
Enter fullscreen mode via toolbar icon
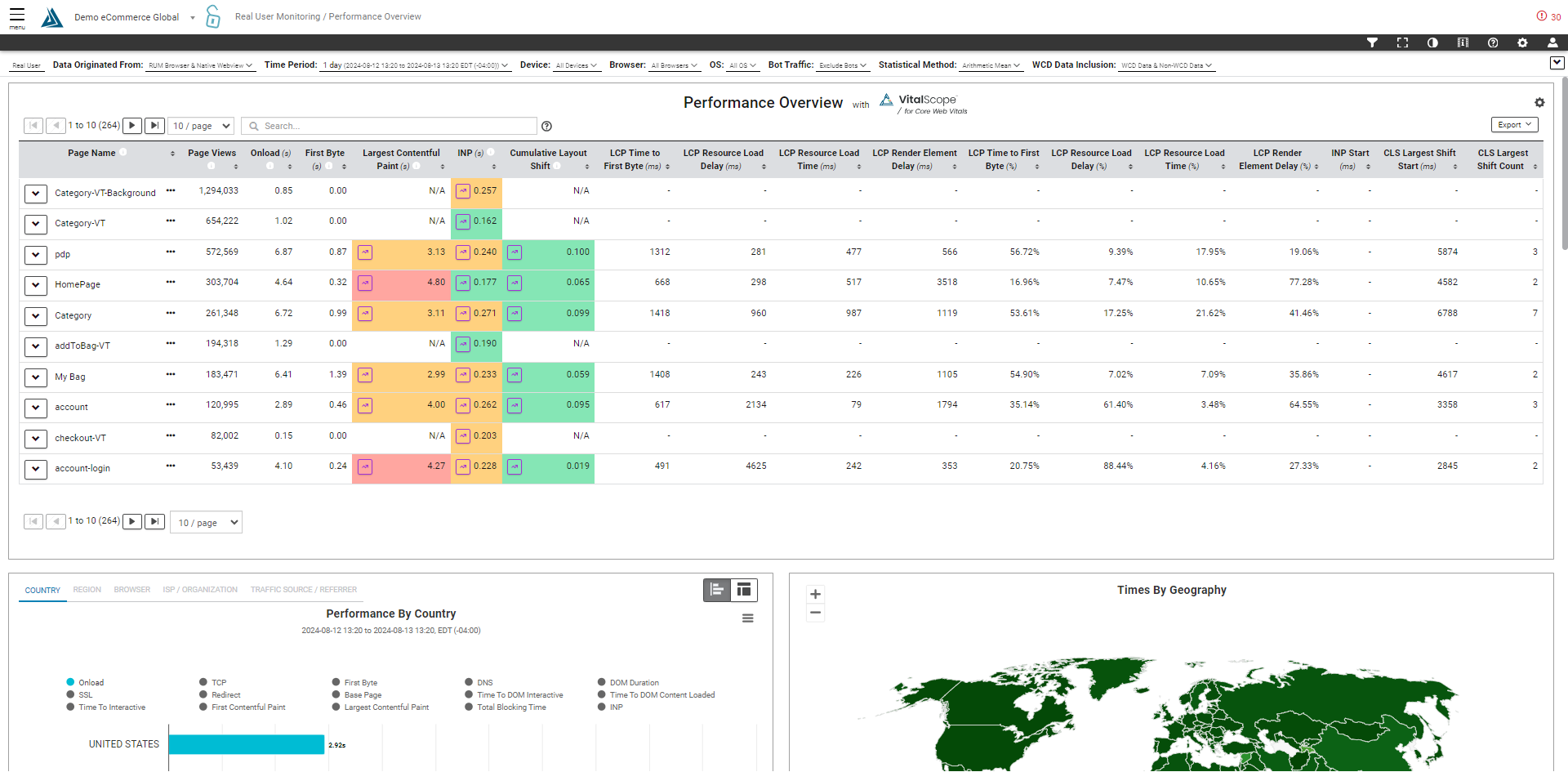(x=1402, y=42)
